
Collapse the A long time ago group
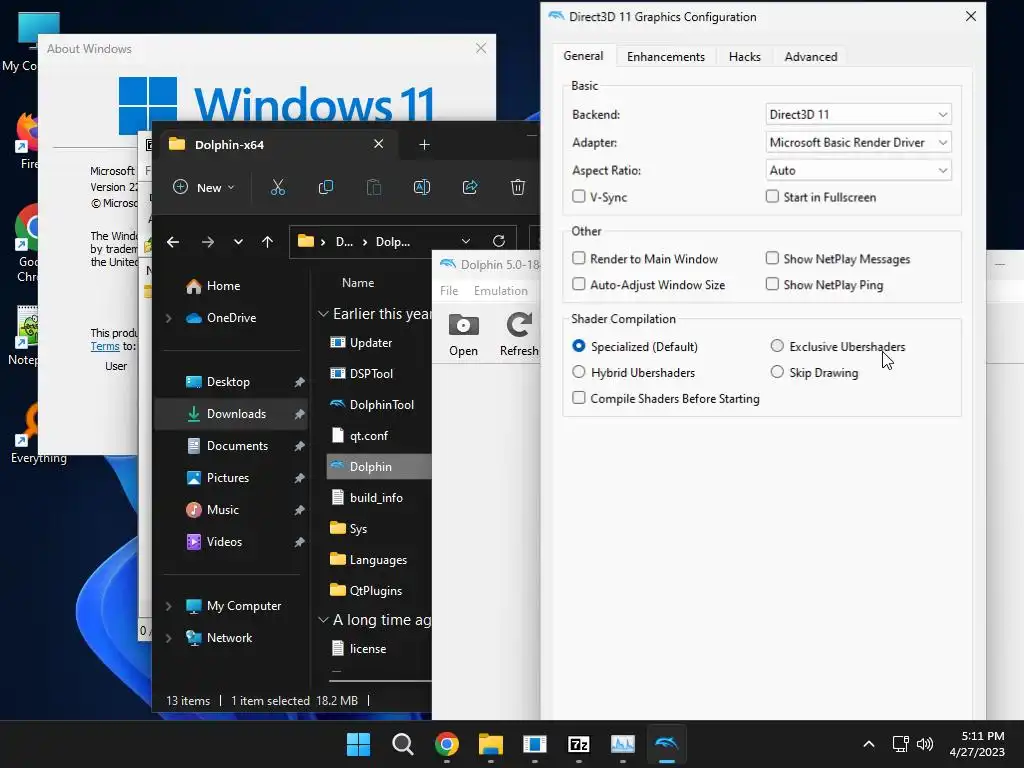tap(323, 620)
